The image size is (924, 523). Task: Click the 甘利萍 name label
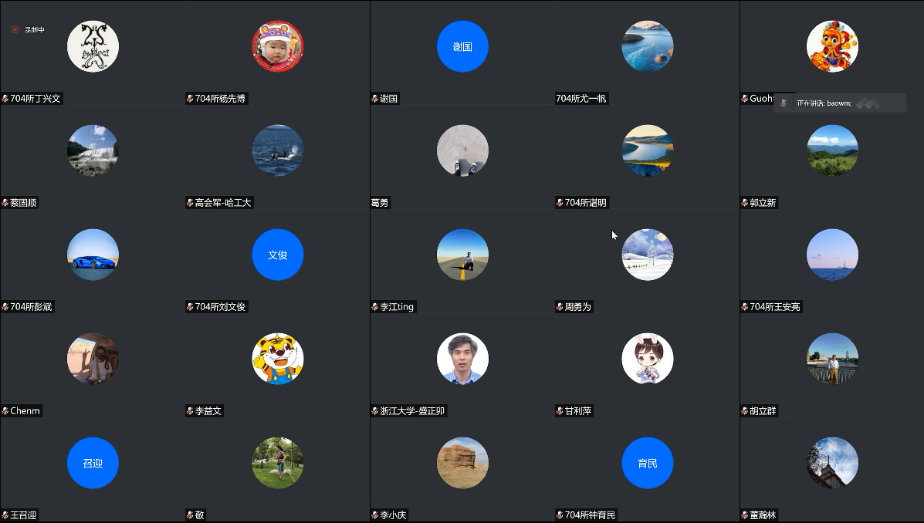[578, 411]
